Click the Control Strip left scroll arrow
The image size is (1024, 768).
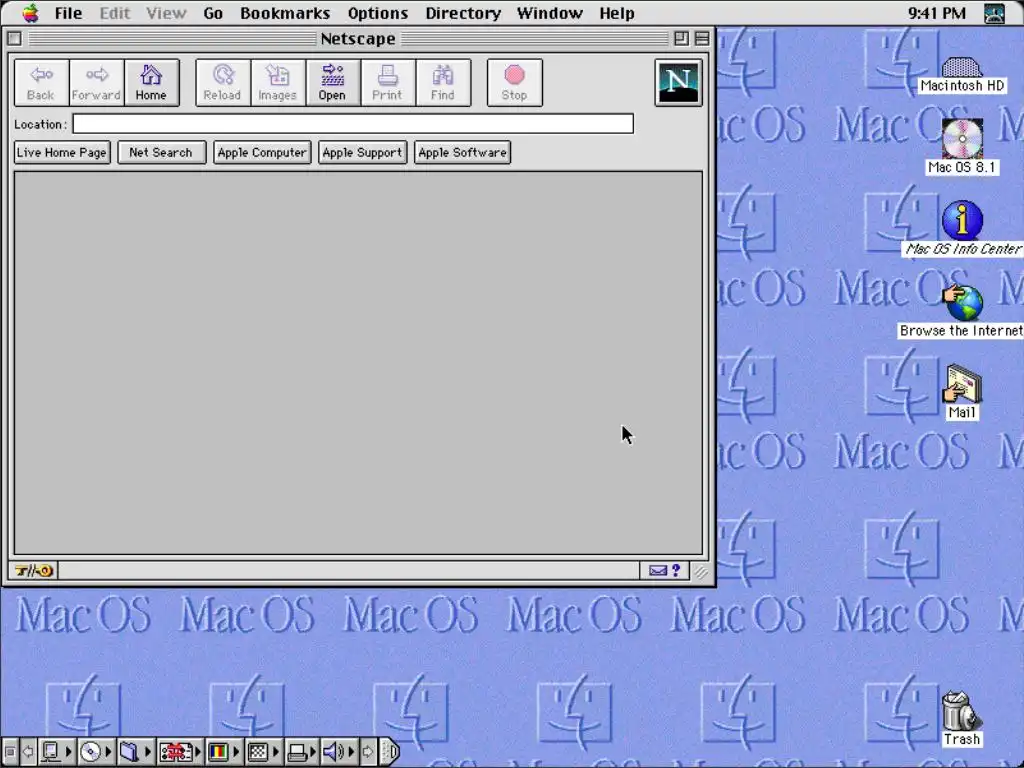click(28, 752)
